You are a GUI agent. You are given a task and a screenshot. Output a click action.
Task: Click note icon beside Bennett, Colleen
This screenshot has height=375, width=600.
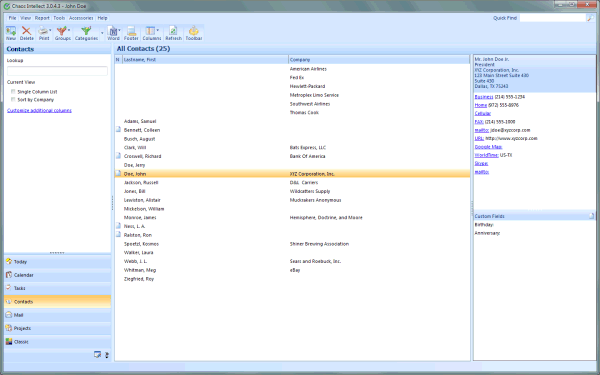pos(118,130)
